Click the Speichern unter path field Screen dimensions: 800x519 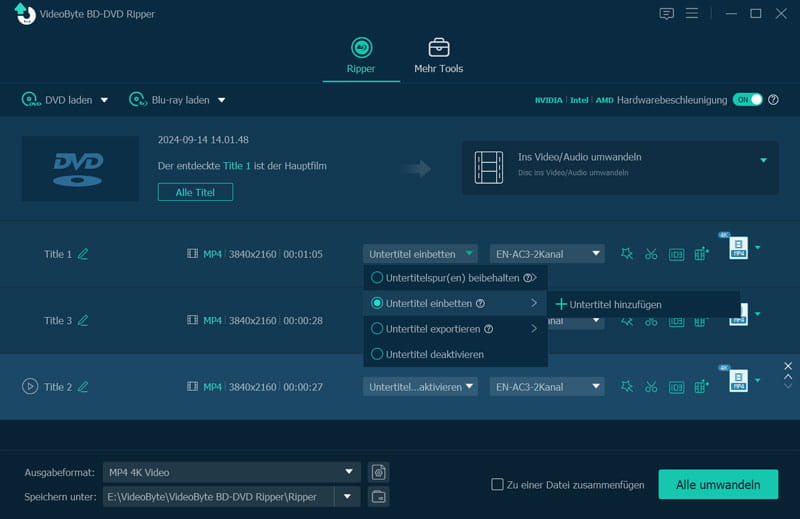pyautogui.click(x=218, y=497)
